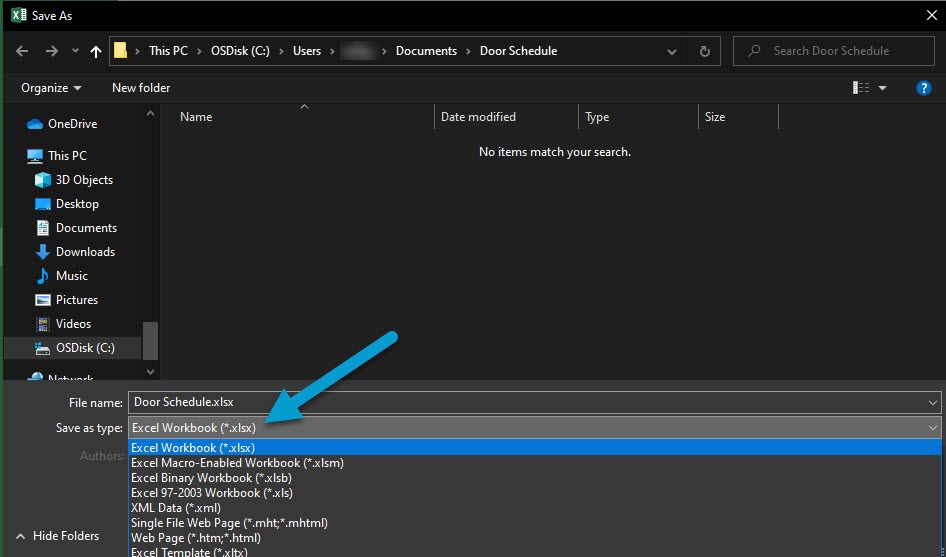Open Pictures in navigation pane

tap(66, 300)
